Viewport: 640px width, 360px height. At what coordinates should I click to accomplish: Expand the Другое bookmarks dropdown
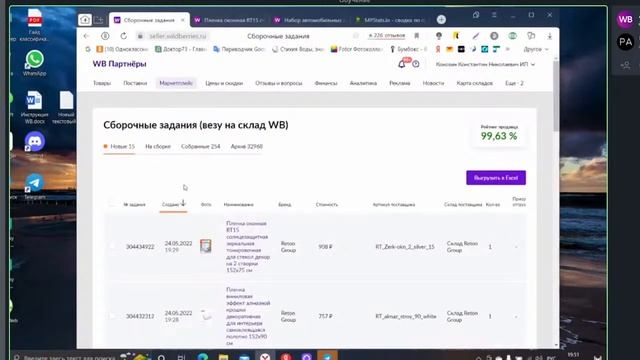(536, 49)
